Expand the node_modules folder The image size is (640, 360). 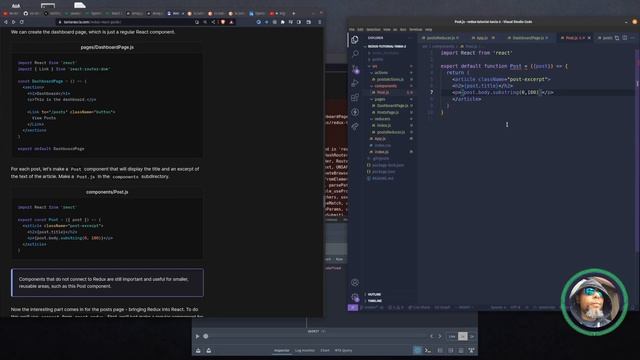pos(384,53)
